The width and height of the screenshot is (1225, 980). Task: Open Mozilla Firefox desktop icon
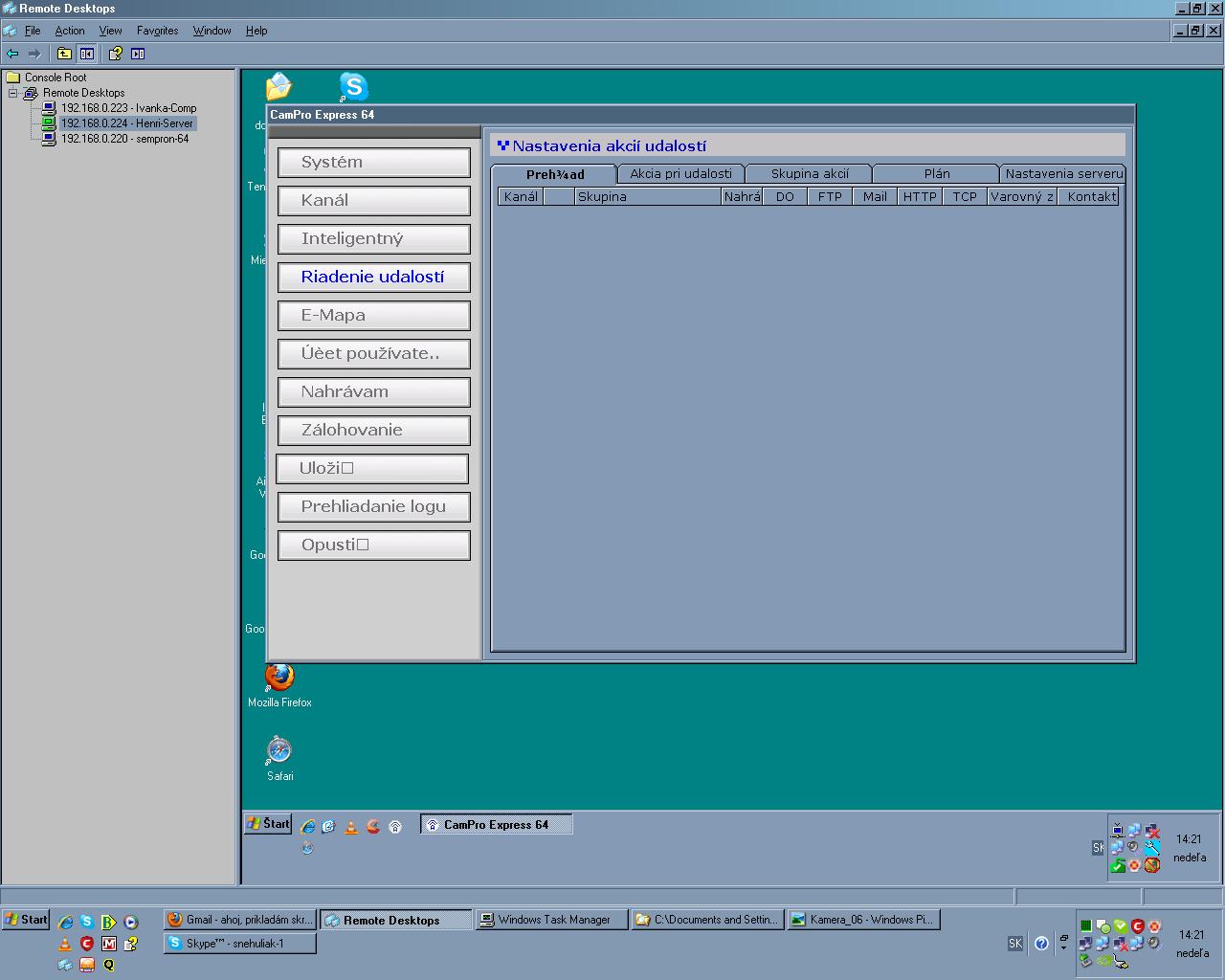[x=279, y=678]
